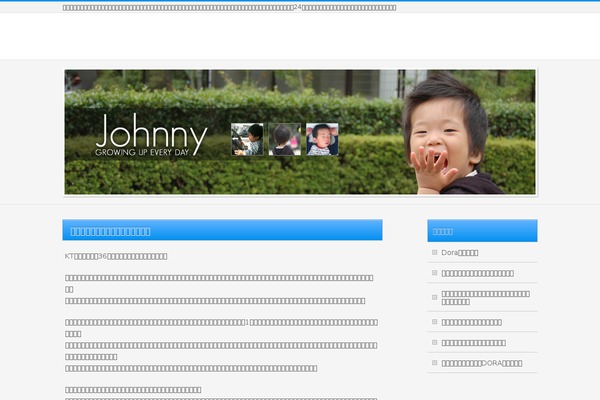
Task: Open thumbnail showing back of child's head
Action: pyautogui.click(x=285, y=139)
